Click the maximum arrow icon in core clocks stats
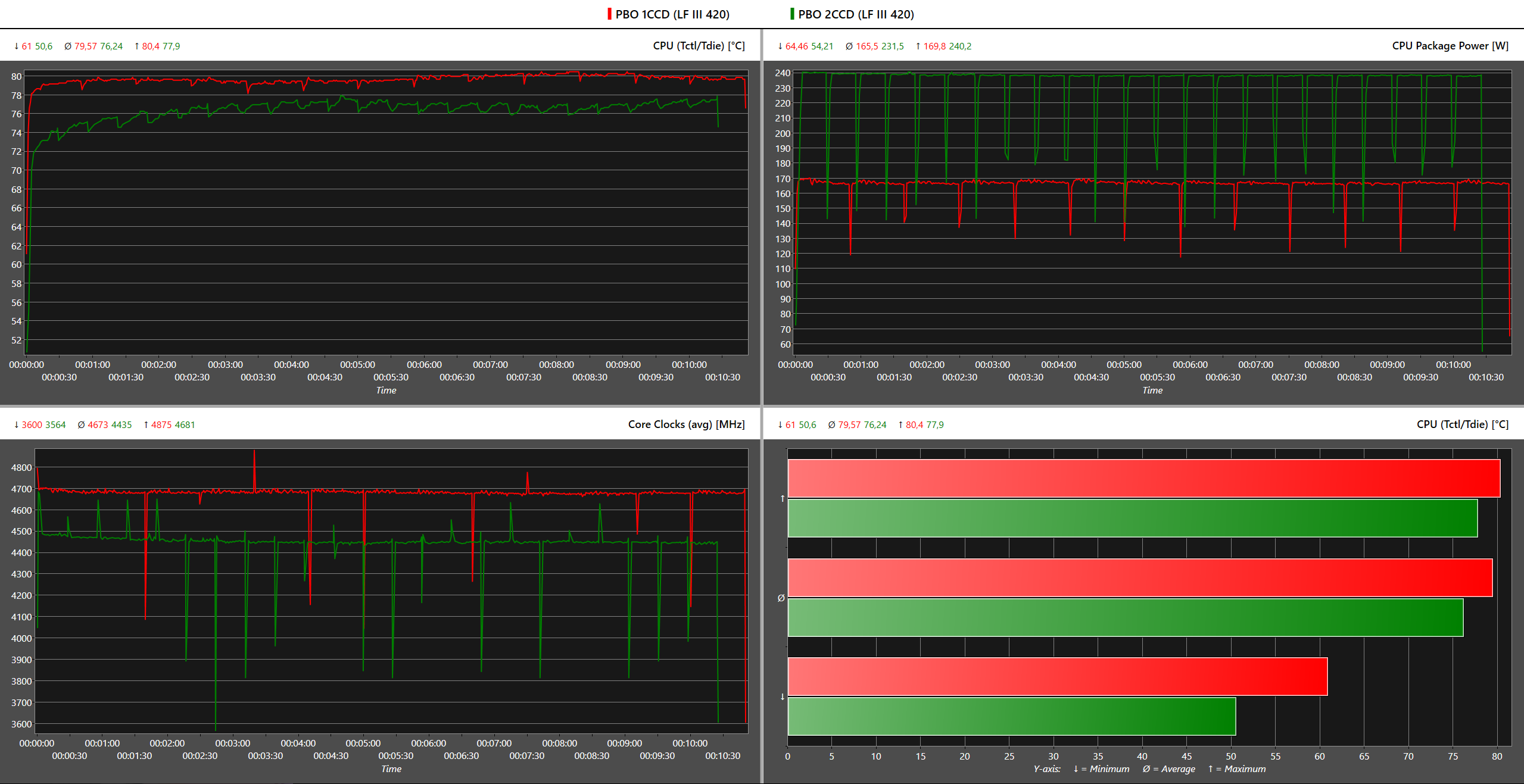Screen dimensions: 1524x784 146,425
